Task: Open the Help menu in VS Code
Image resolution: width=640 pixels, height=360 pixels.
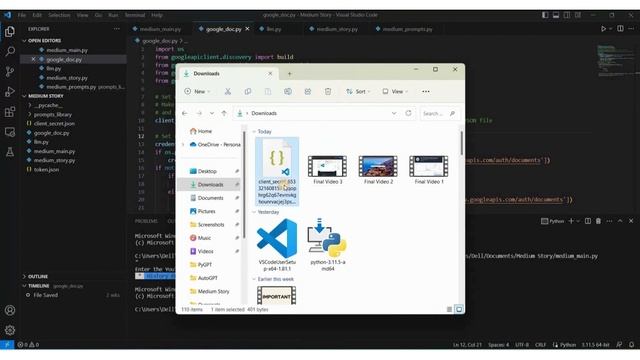Action: 157,15
